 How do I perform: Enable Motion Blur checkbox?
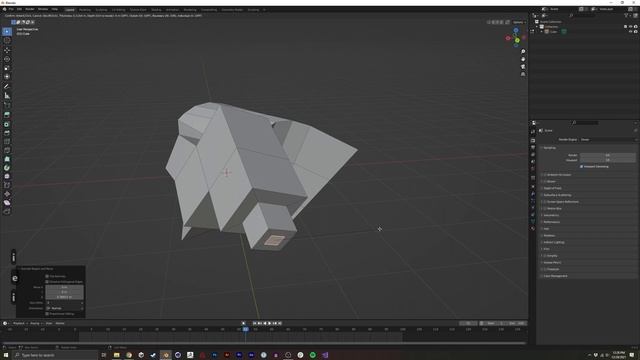[545, 209]
